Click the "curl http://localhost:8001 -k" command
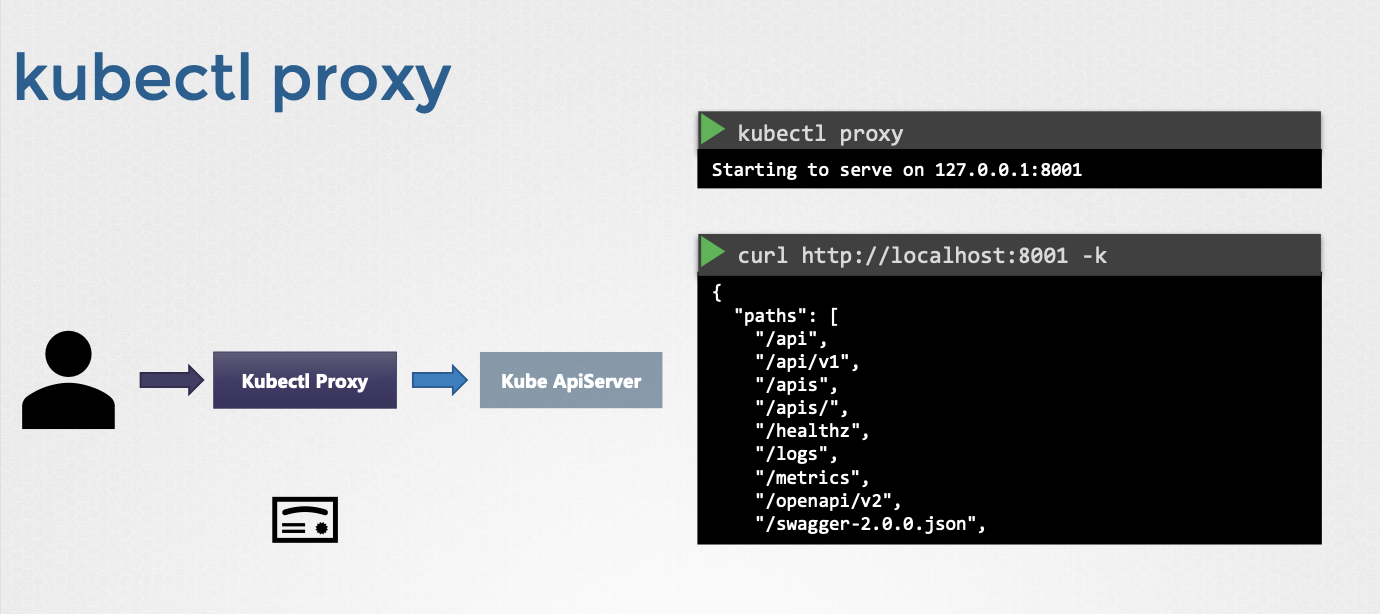 click(x=922, y=256)
